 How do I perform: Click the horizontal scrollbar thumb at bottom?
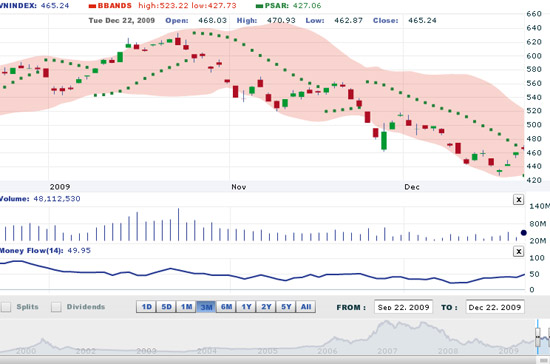tap(543, 360)
